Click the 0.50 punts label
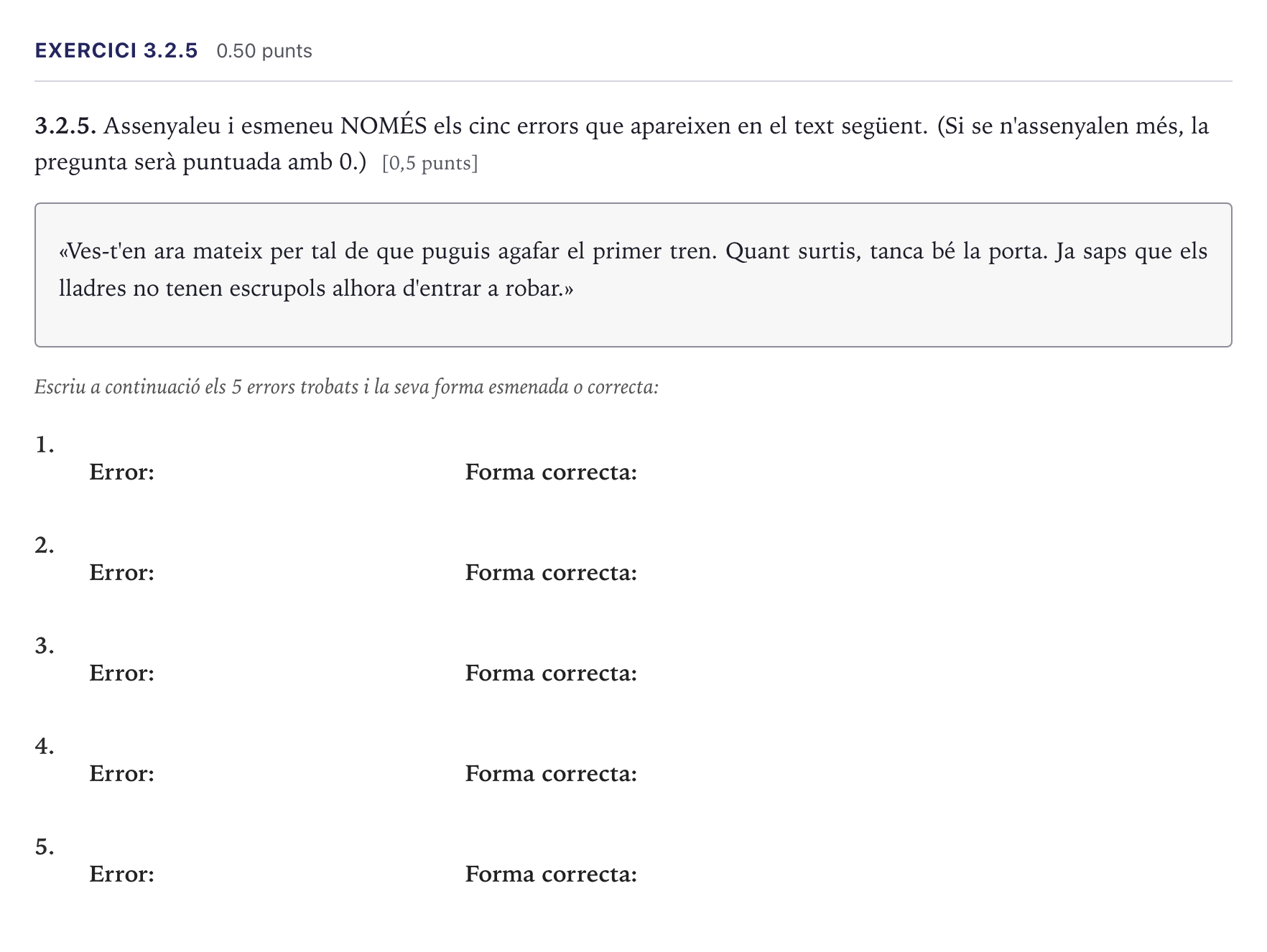Image resolution: width=1267 pixels, height=952 pixels. [x=264, y=51]
